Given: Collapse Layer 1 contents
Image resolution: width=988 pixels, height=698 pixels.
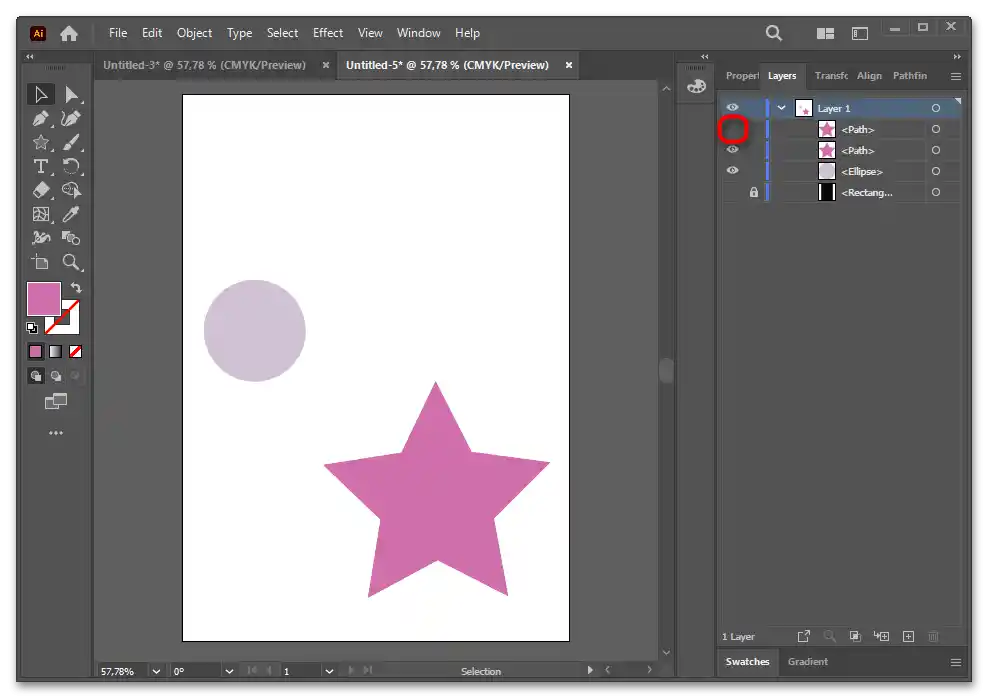Looking at the screenshot, I should (x=782, y=108).
